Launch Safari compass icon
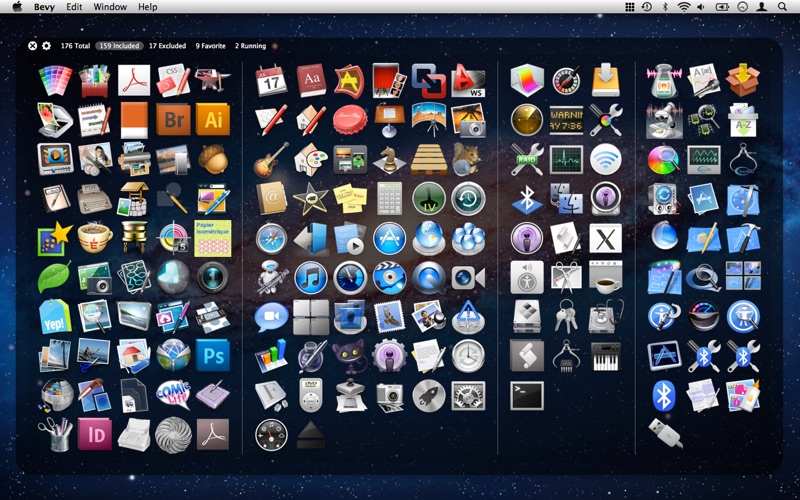This screenshot has height=500, width=800. pyautogui.click(x=271, y=238)
